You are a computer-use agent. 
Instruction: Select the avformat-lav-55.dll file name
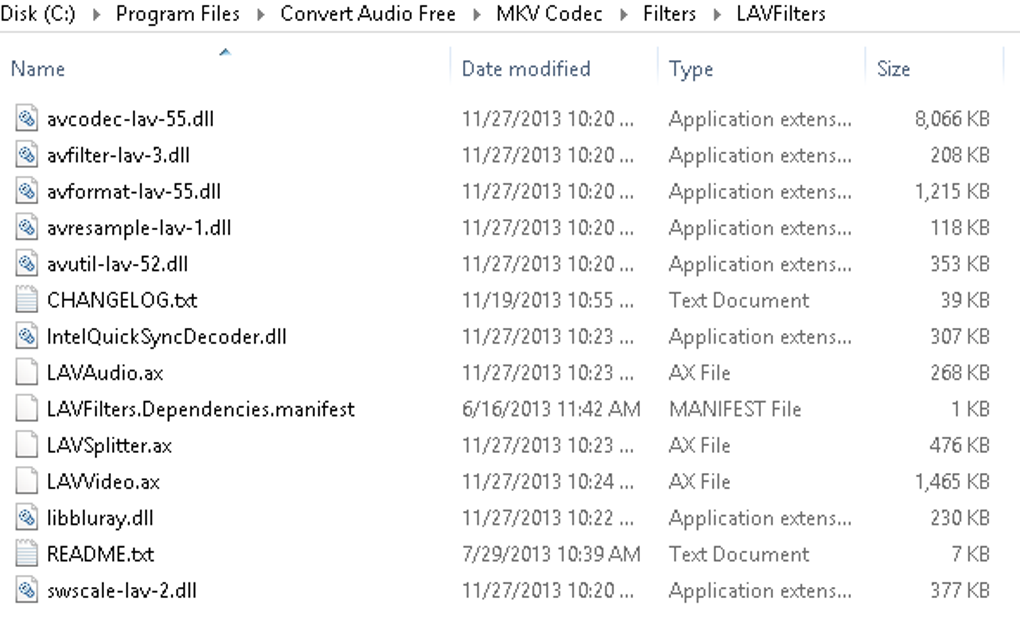click(x=134, y=191)
